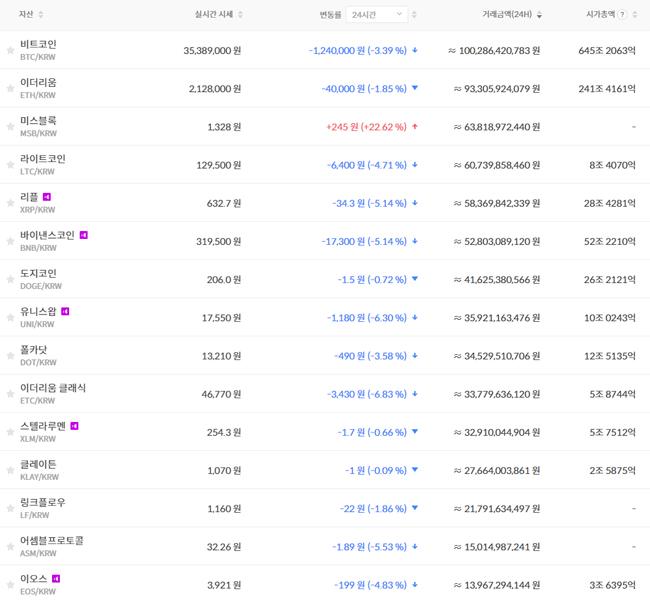Favorite the 어셈블프로토콜 ASM/KRW star
Image resolution: width=650 pixels, height=601 pixels.
(10, 547)
